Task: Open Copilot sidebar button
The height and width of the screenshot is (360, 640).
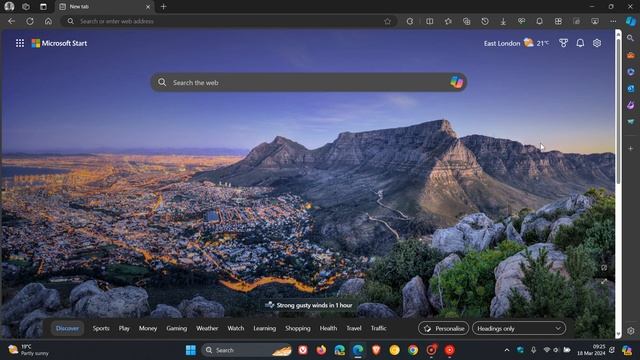Action: point(631,21)
